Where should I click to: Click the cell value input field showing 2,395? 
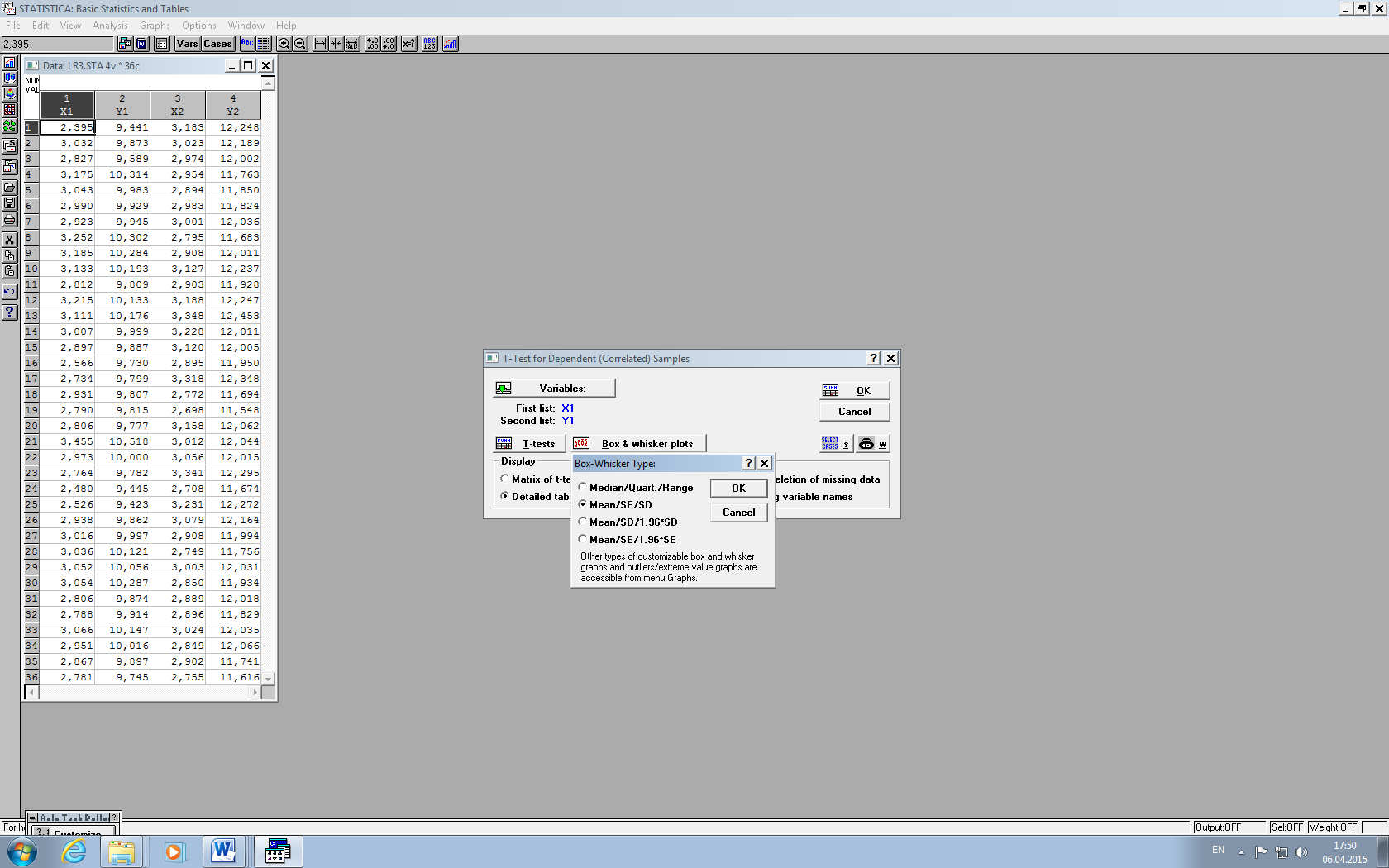pyautogui.click(x=57, y=44)
